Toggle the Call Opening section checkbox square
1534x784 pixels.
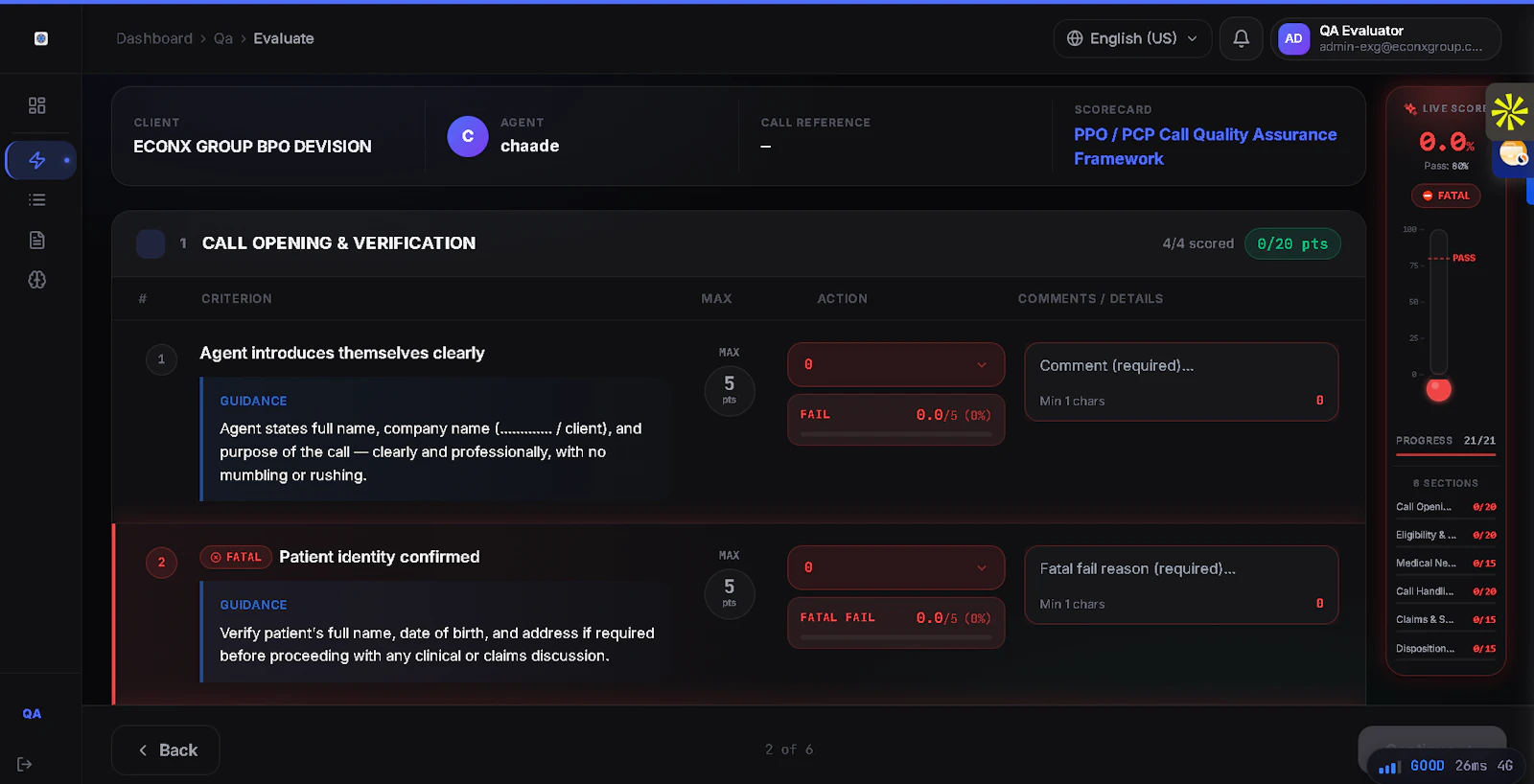pos(151,243)
